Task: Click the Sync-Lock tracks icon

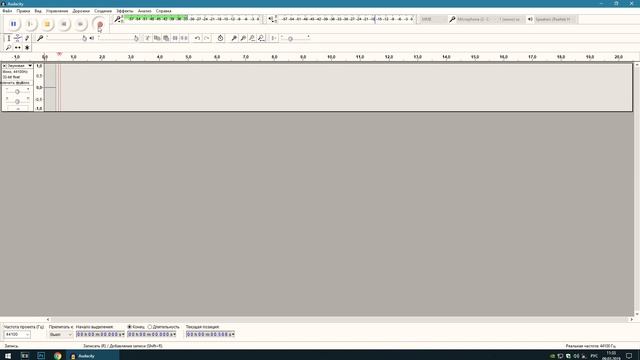Action: click(x=220, y=38)
